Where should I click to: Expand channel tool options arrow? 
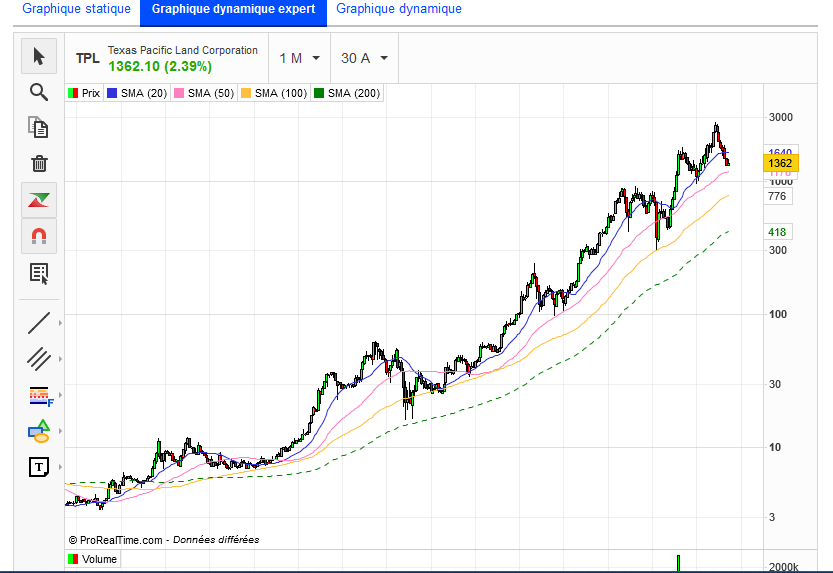click(x=60, y=359)
